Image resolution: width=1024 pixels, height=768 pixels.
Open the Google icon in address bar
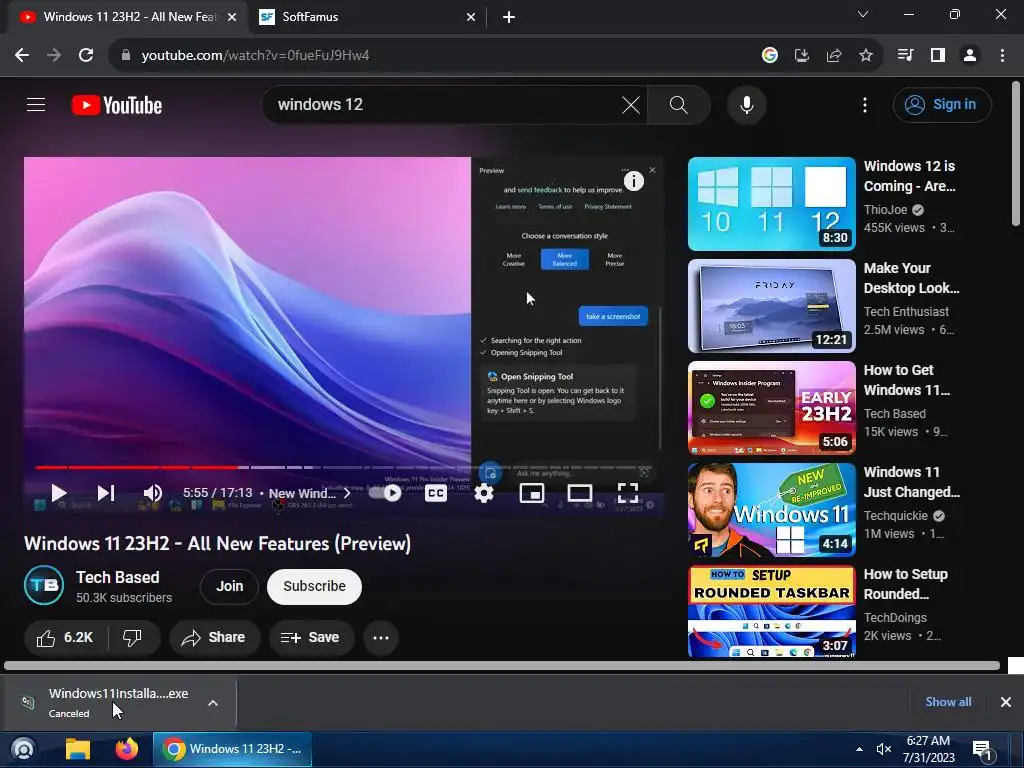769,56
